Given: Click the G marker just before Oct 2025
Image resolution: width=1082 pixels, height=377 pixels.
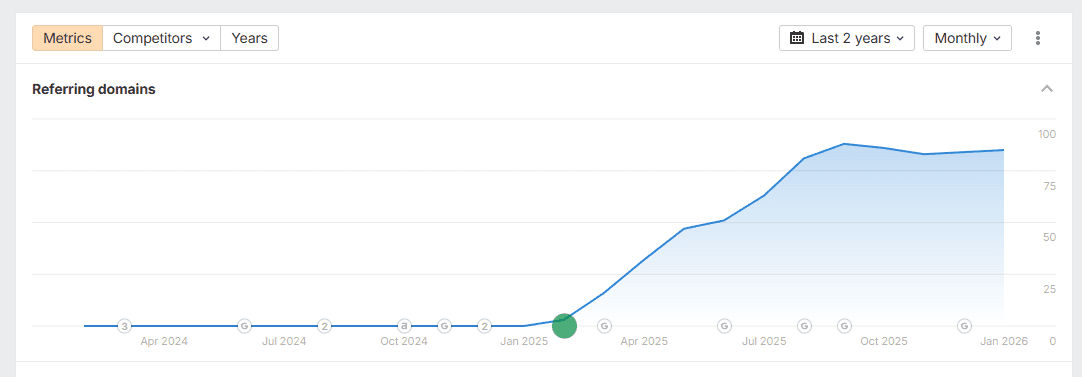Looking at the screenshot, I should 845,326.
